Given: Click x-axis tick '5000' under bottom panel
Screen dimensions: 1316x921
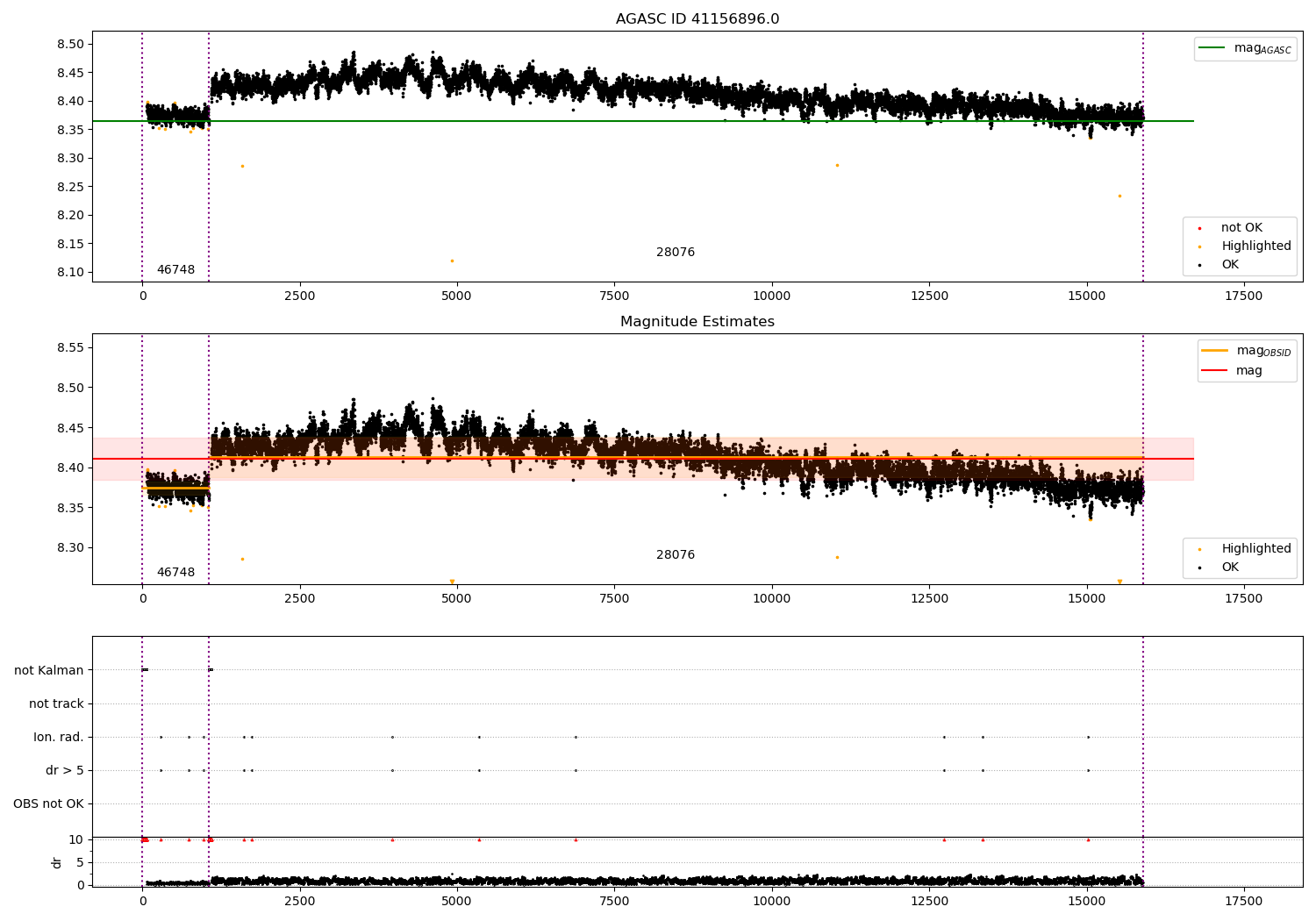Looking at the screenshot, I should tap(457, 902).
